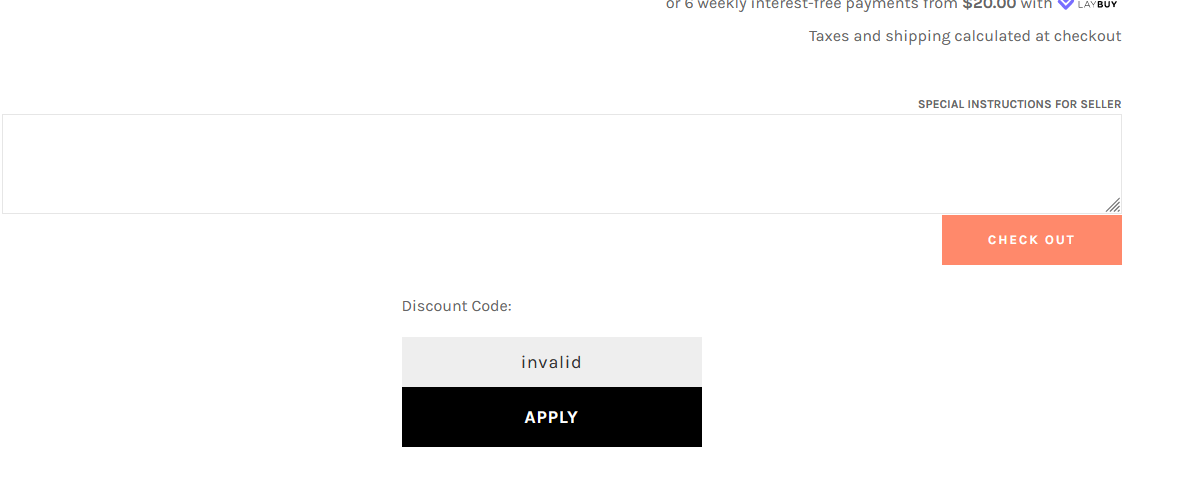Click the word 'SELLER' in the instructions heading
Screen dimensions: 1197x493
[x=1102, y=104]
